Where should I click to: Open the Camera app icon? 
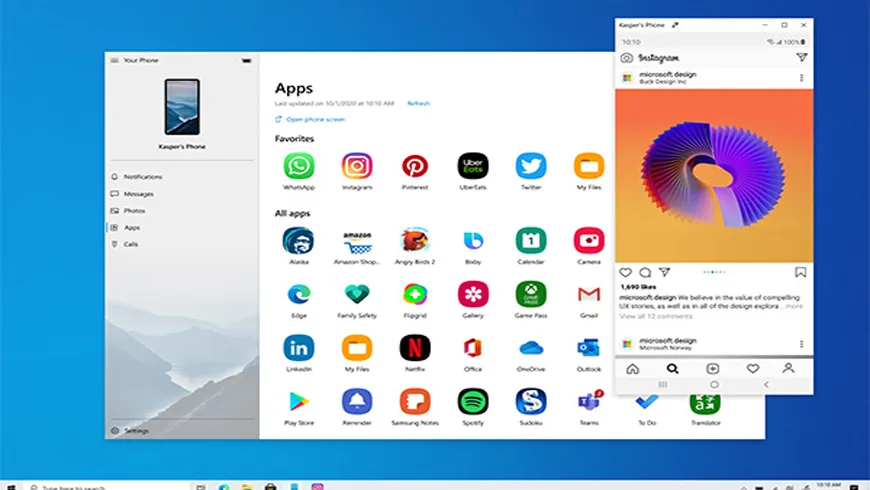point(589,241)
